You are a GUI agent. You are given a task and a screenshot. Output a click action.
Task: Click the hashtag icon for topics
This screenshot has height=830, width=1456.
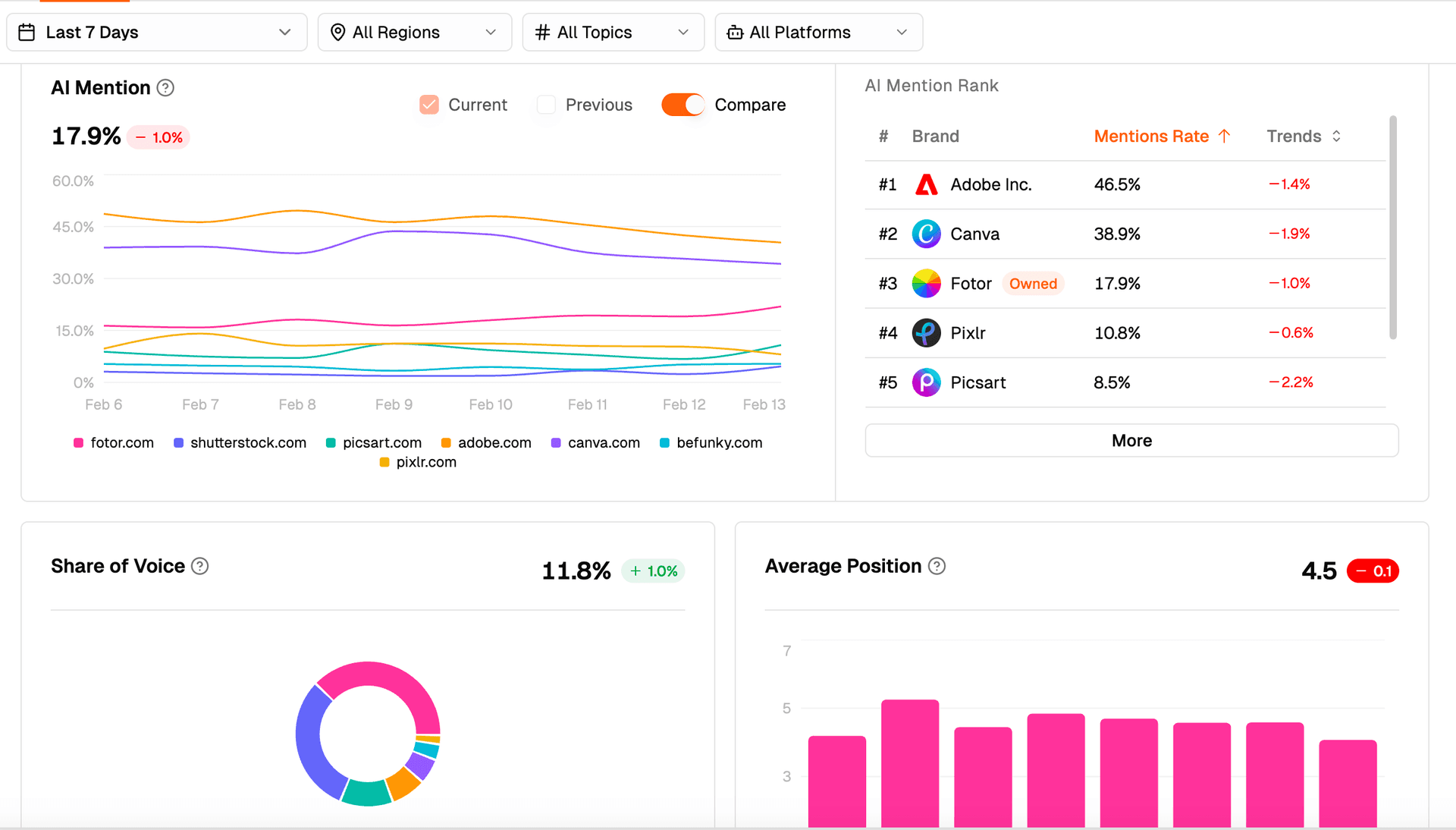(x=542, y=32)
